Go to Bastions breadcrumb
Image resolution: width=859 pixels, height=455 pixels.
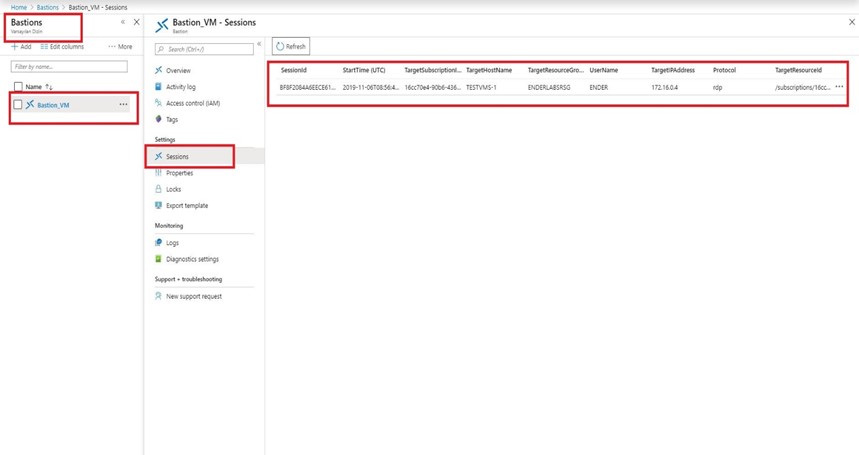pos(48,7)
